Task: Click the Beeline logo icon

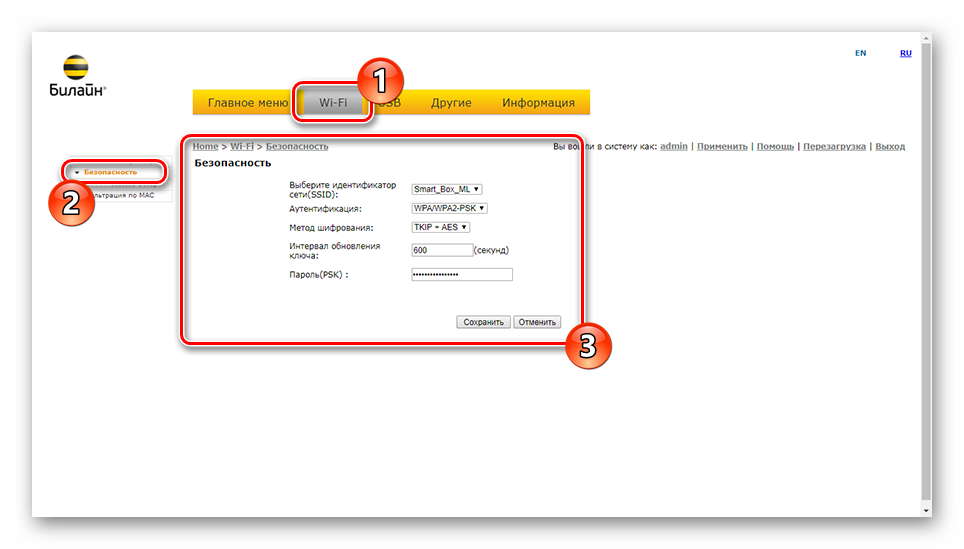Action: click(76, 68)
